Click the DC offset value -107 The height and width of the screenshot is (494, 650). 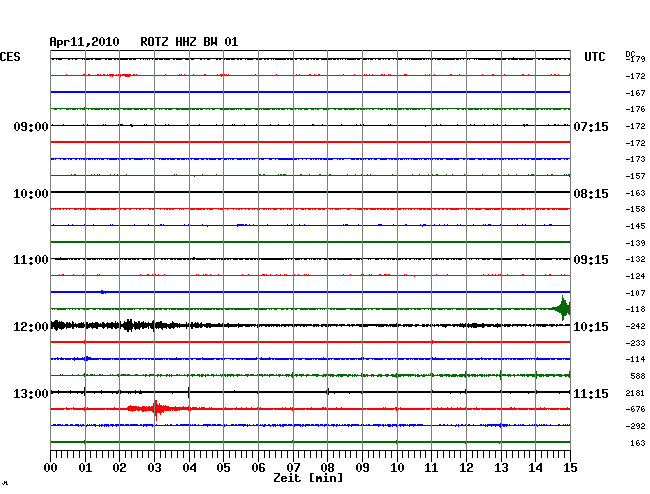coord(635,293)
